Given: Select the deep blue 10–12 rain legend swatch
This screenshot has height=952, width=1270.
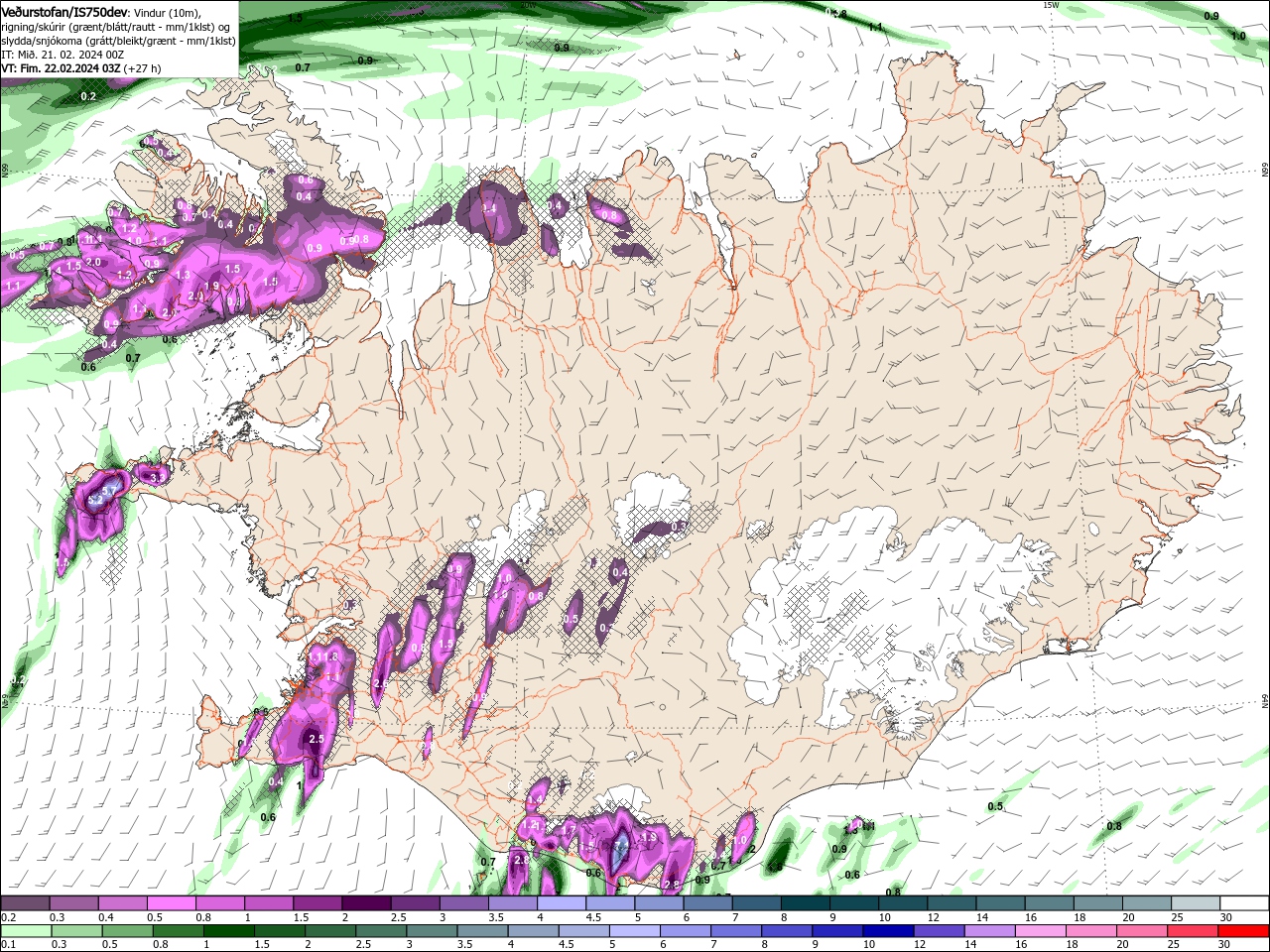Looking at the screenshot, I should (x=889, y=931).
